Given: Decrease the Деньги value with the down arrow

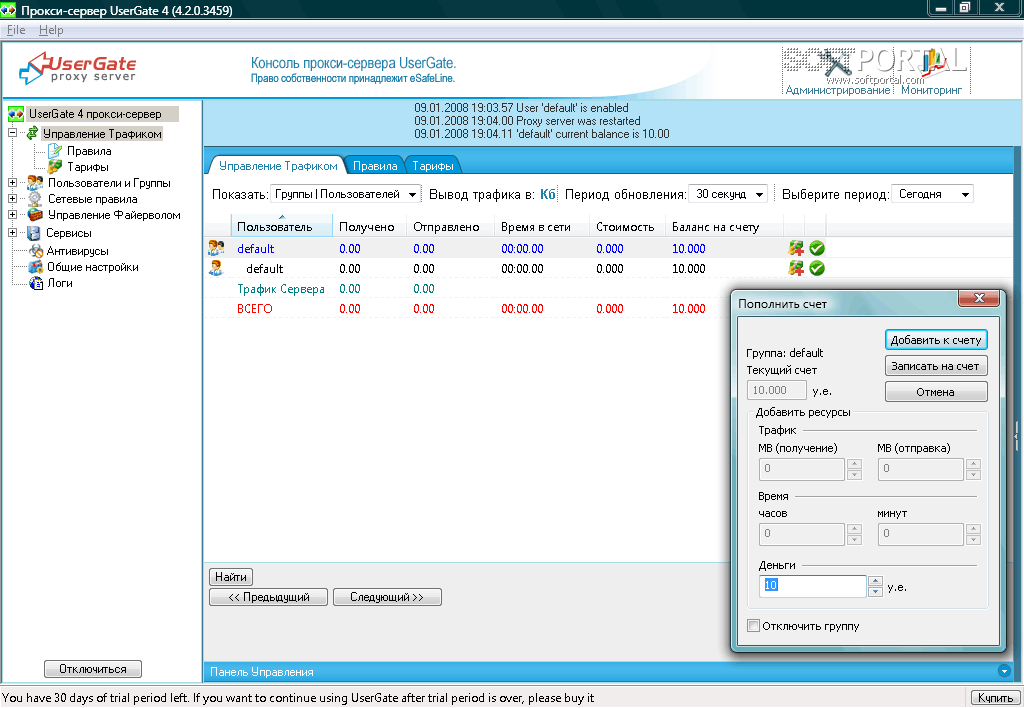Looking at the screenshot, I should [x=876, y=592].
